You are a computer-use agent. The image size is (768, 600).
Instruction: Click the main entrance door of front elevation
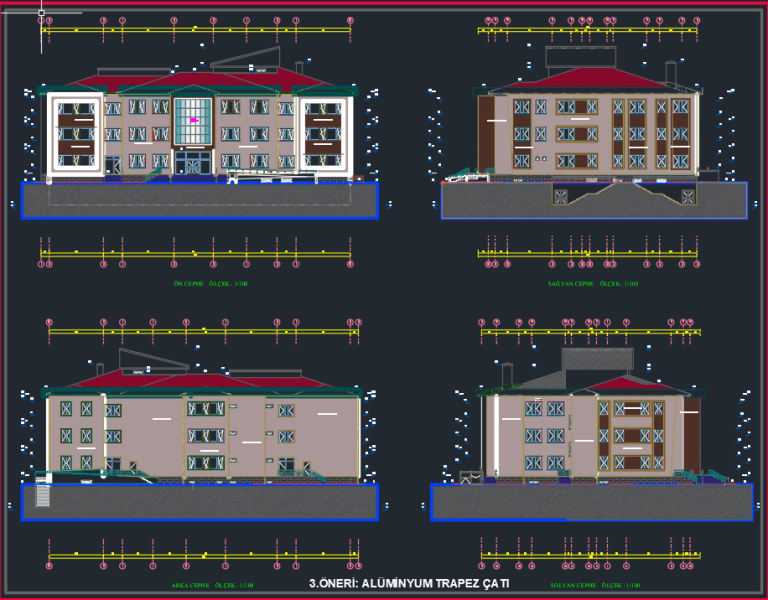click(187, 162)
